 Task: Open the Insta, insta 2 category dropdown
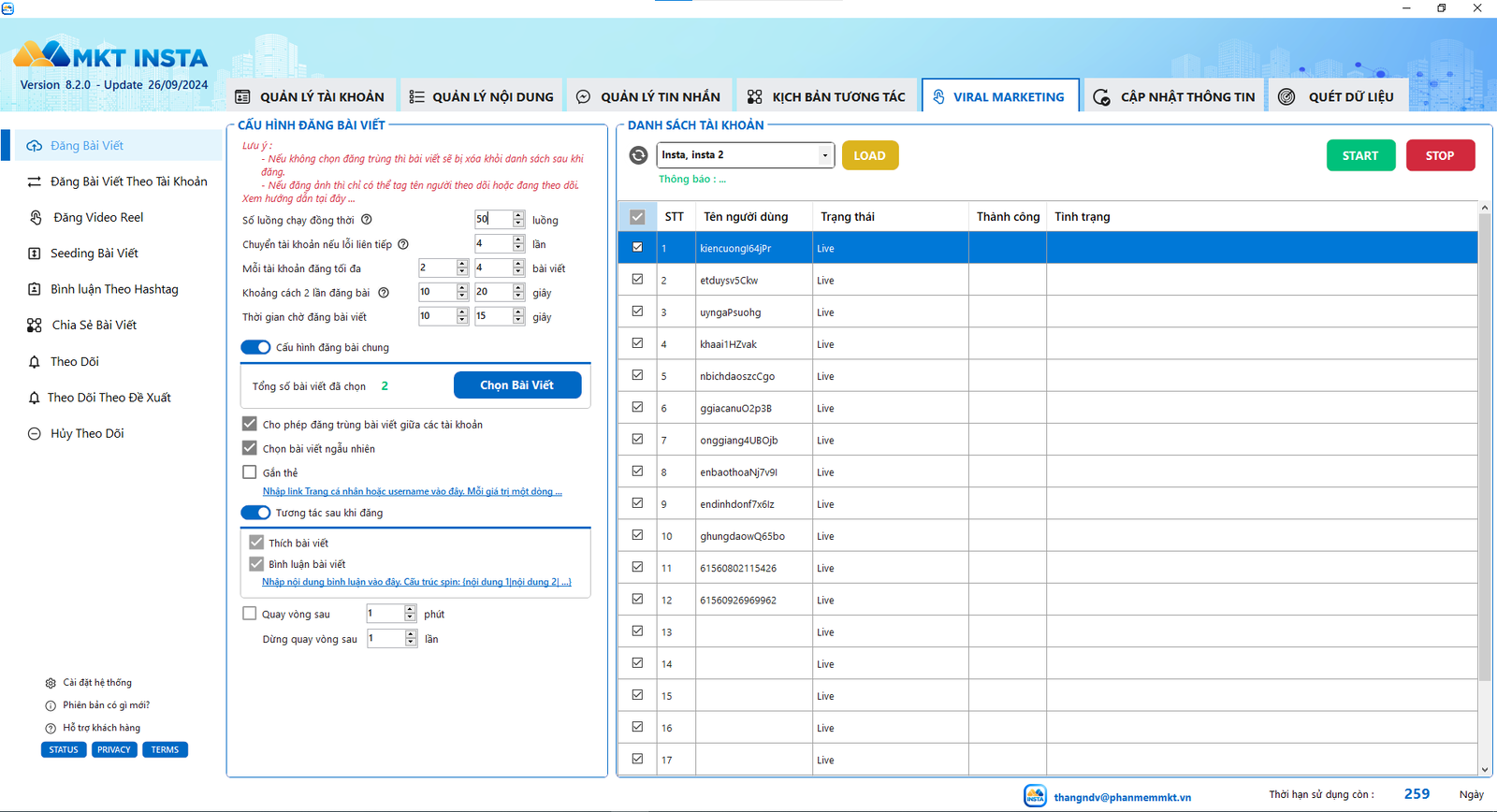[x=825, y=155]
